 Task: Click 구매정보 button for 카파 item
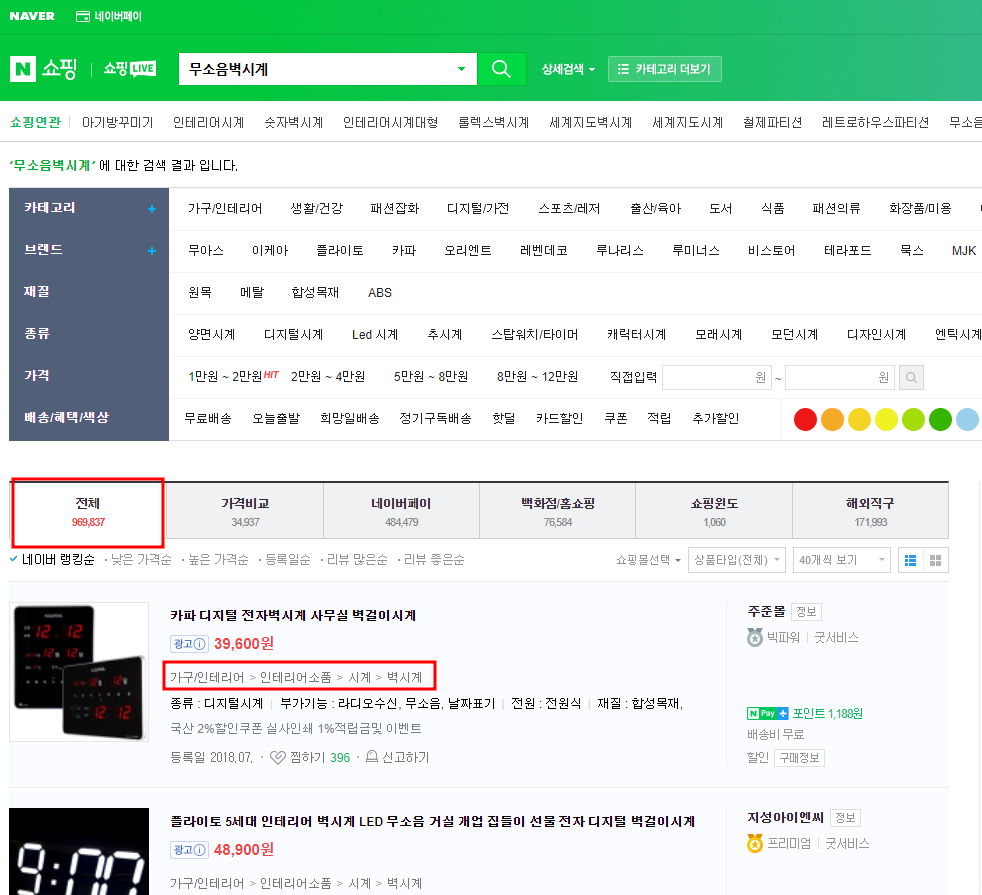(x=799, y=758)
